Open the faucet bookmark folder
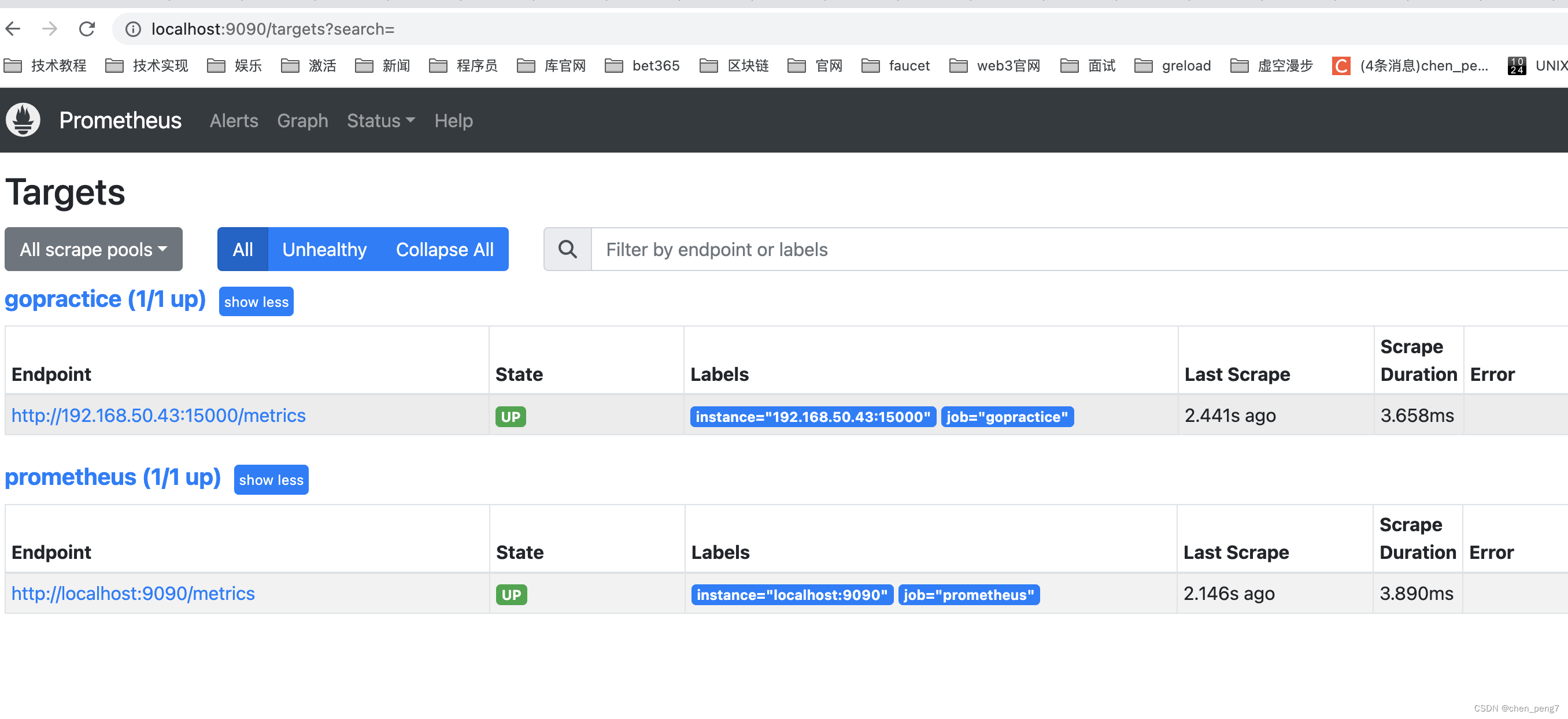The image size is (1568, 719). (896, 66)
